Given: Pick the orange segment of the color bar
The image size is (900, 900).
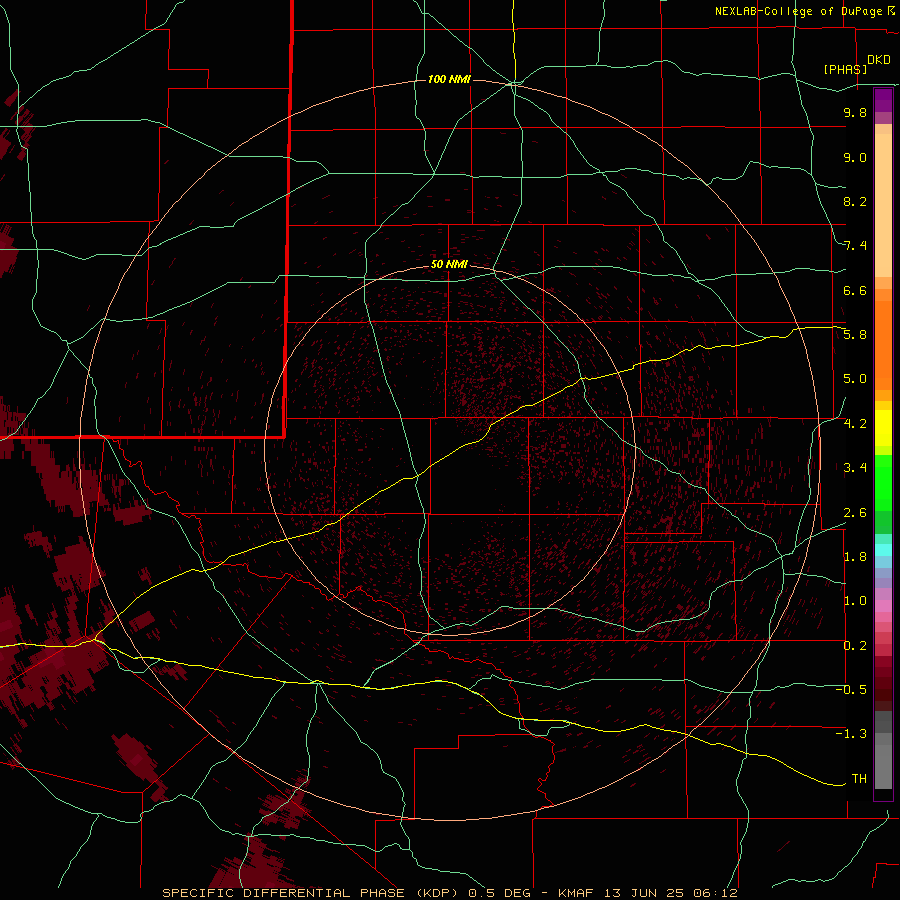Looking at the screenshot, I should pos(883,344).
